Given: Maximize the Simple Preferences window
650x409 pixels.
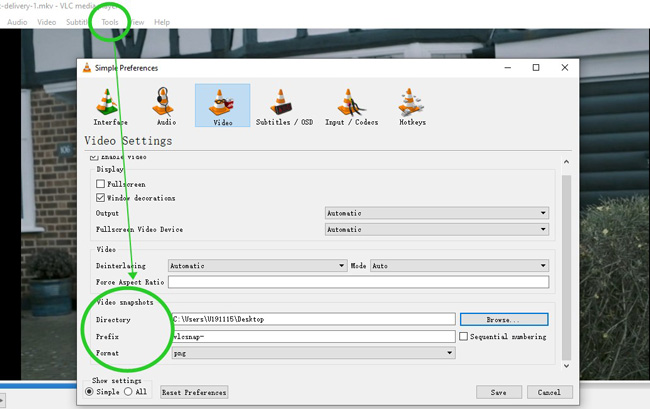Looking at the screenshot, I should coord(536,68).
